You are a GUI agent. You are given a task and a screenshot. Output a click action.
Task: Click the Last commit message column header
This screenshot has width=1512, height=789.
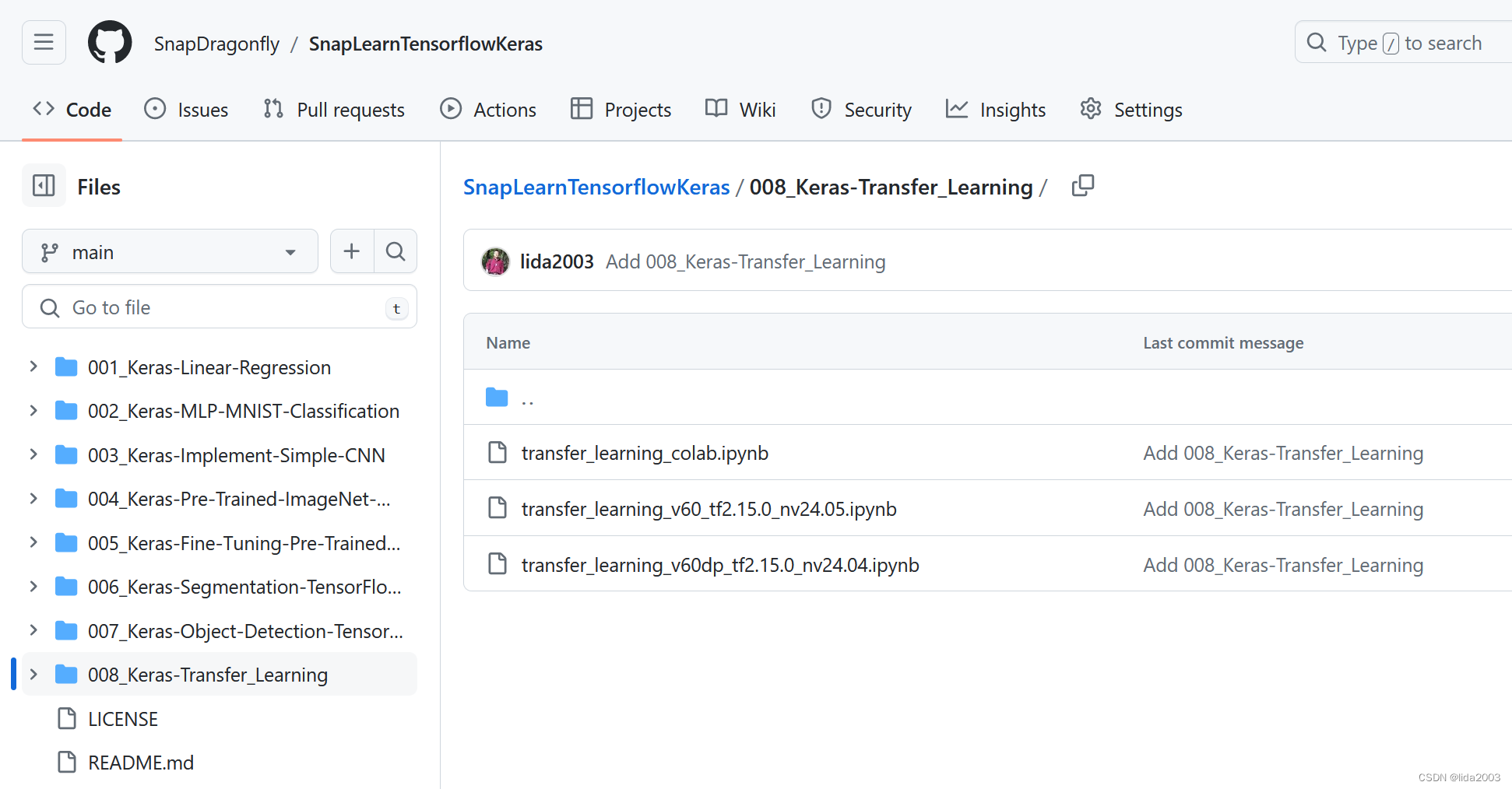click(1223, 342)
